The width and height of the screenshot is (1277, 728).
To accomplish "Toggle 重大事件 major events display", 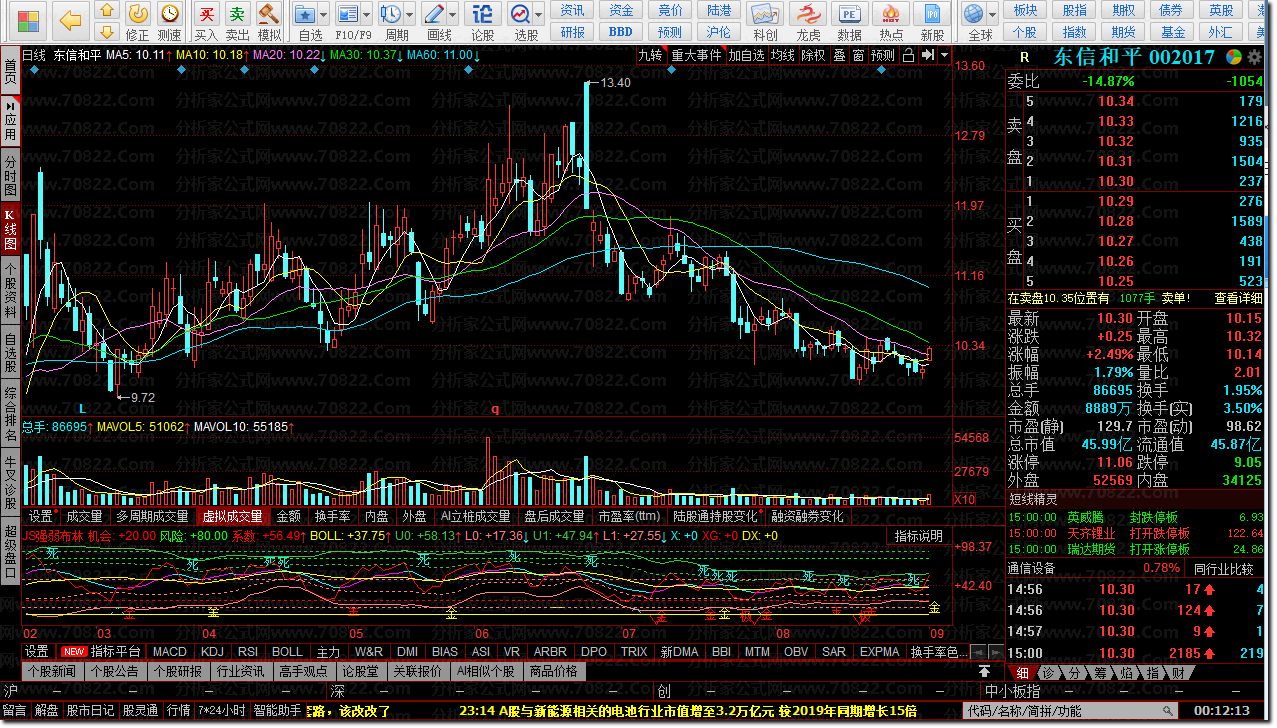I will point(697,55).
